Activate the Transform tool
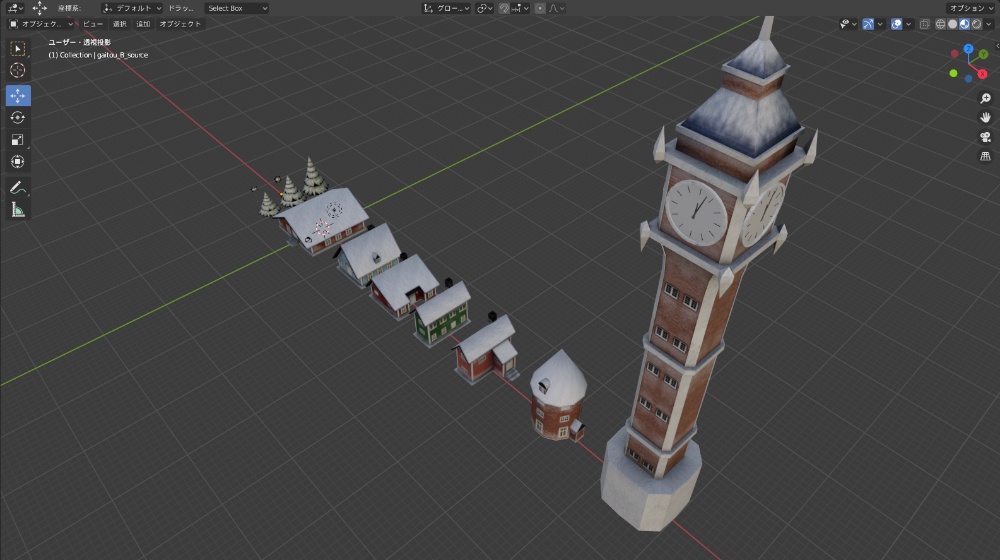This screenshot has height=560, width=1000. pos(18,162)
